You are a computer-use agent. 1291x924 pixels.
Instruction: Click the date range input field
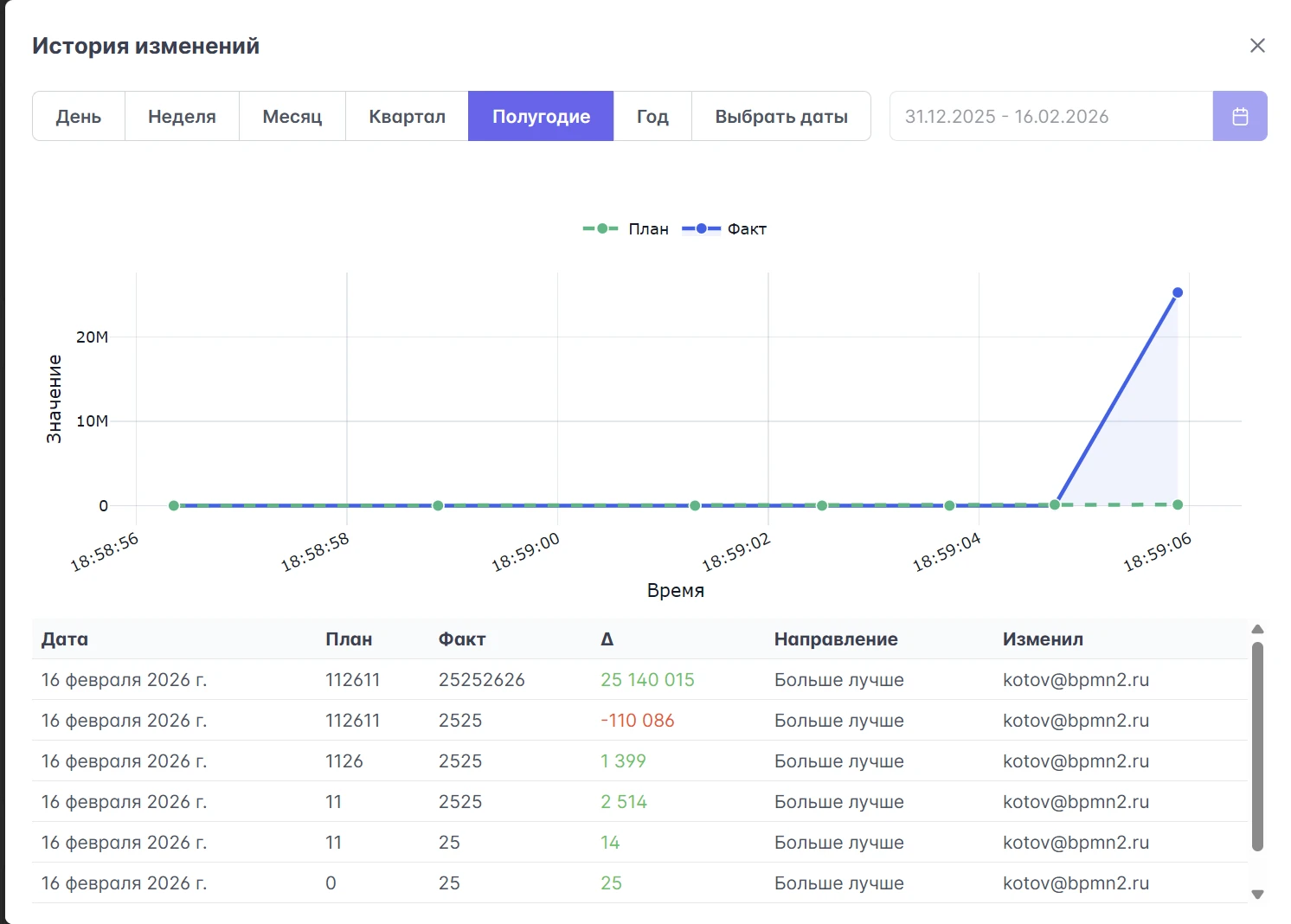pyautogui.click(x=1050, y=116)
